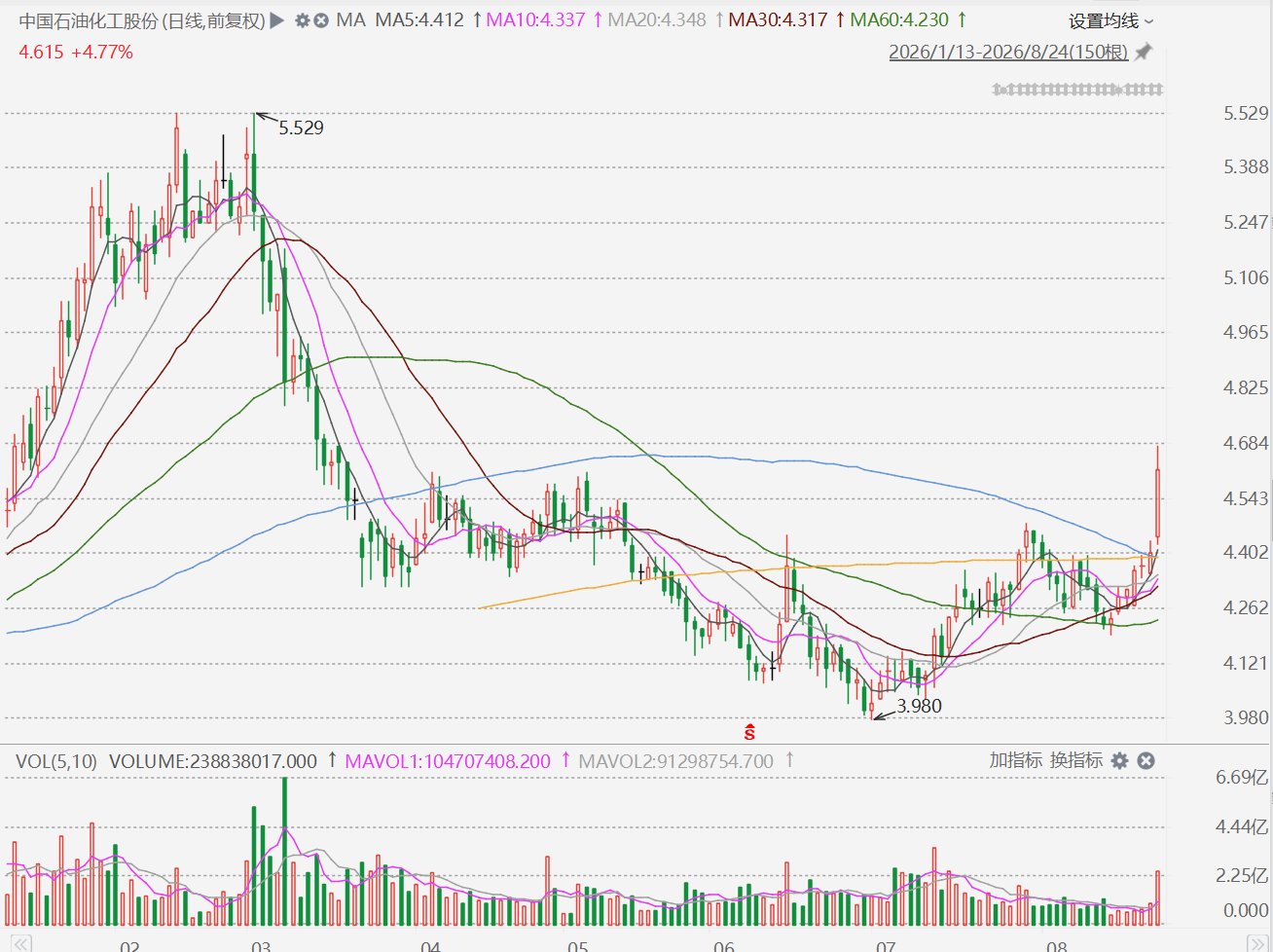Image resolution: width=1273 pixels, height=952 pixels.
Task: Open the volume indicator settings gear
Action: (x=1120, y=760)
